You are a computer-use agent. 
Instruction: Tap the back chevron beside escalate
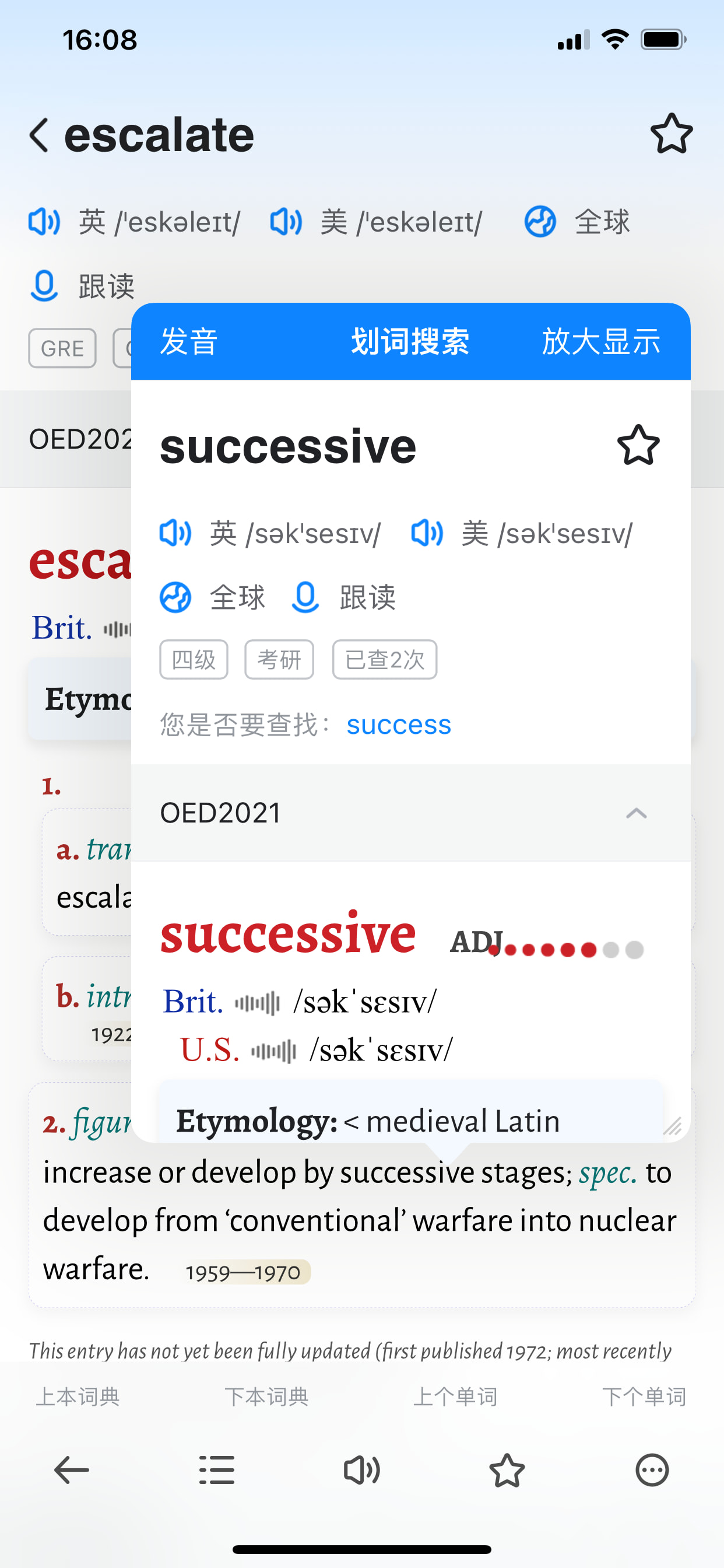tap(40, 135)
